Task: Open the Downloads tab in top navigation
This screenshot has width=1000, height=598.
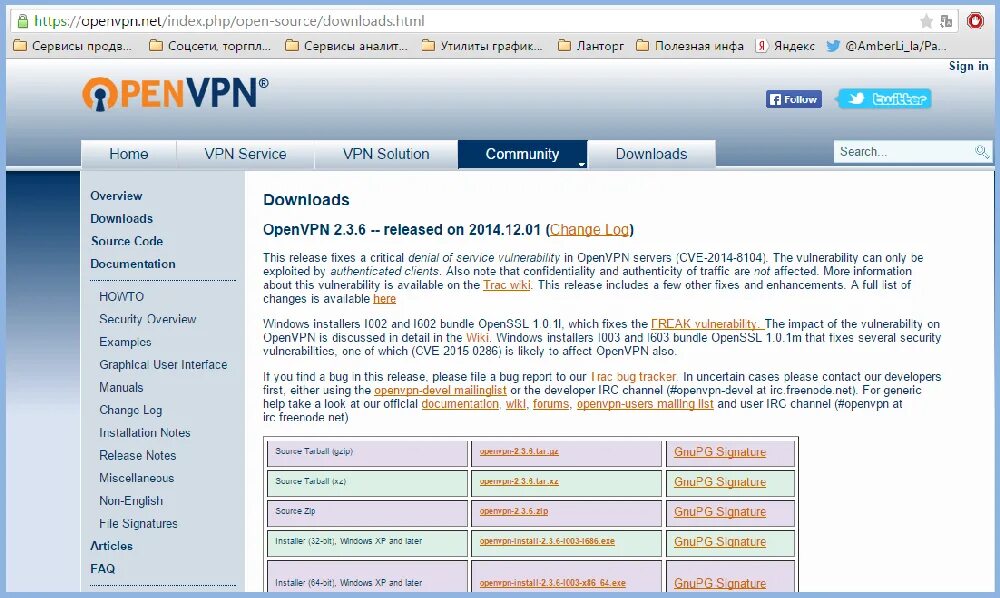Action: [651, 154]
